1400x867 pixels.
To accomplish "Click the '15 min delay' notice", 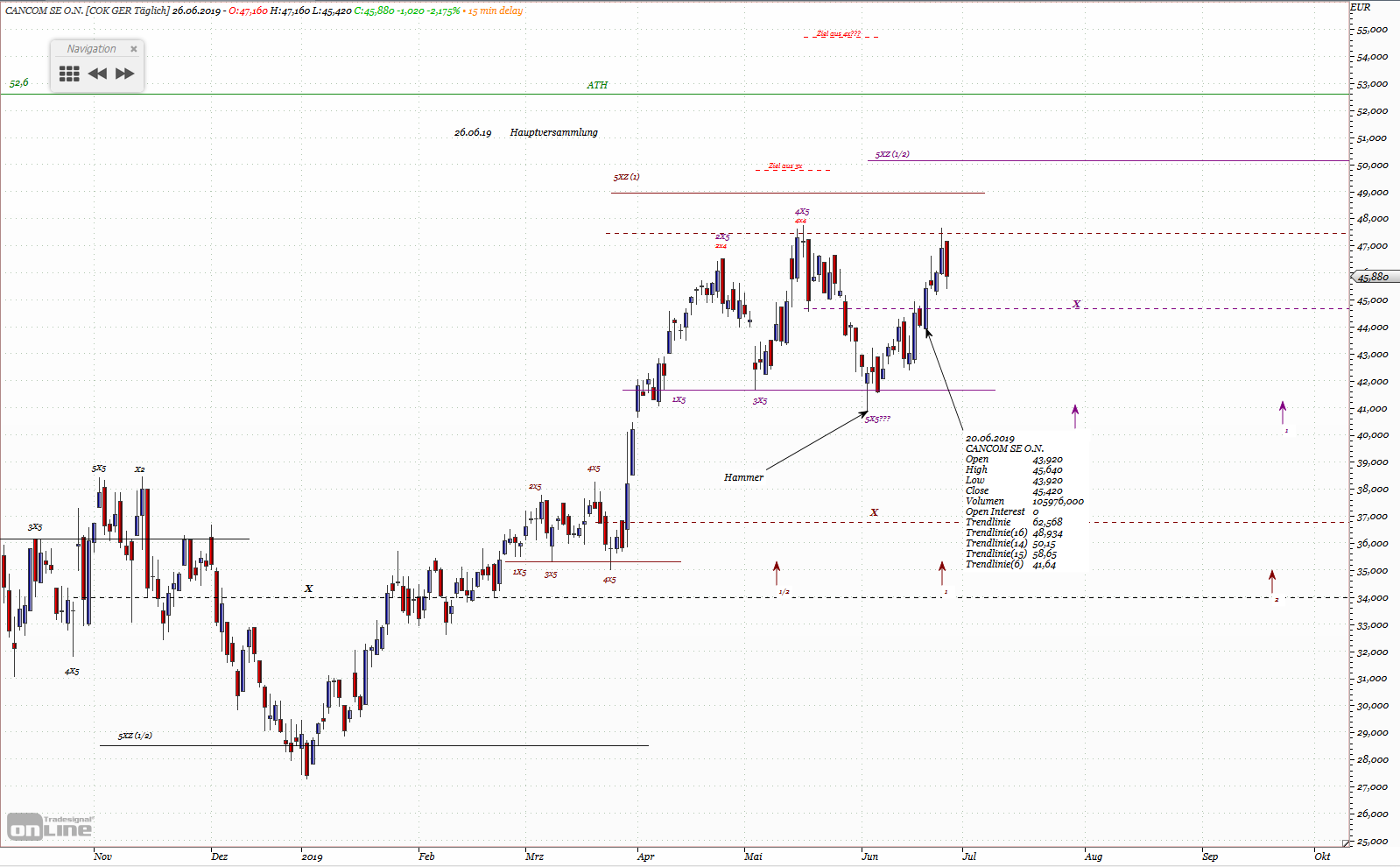I will pyautogui.click(x=496, y=11).
